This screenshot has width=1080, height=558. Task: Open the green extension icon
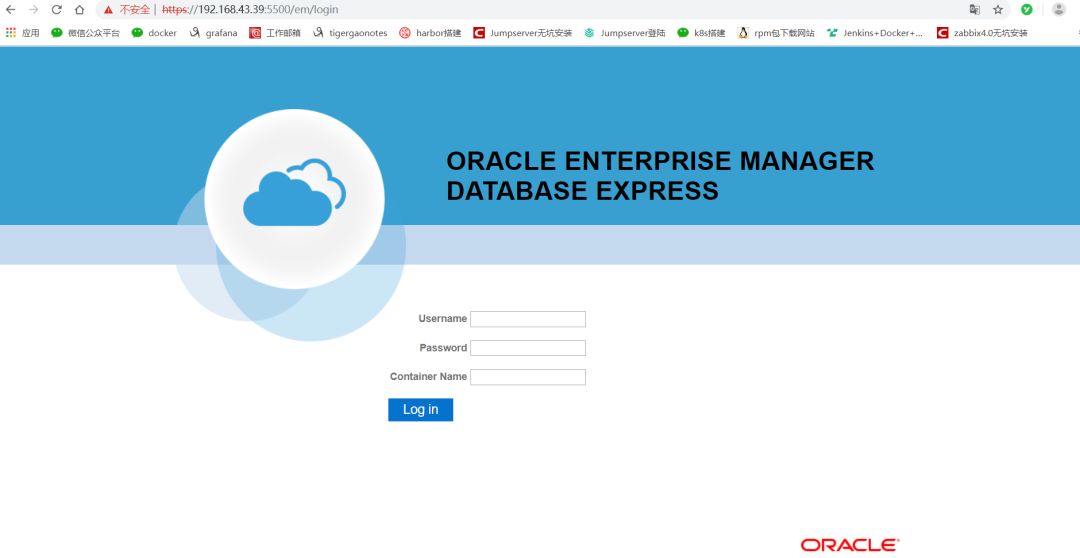coord(1026,10)
